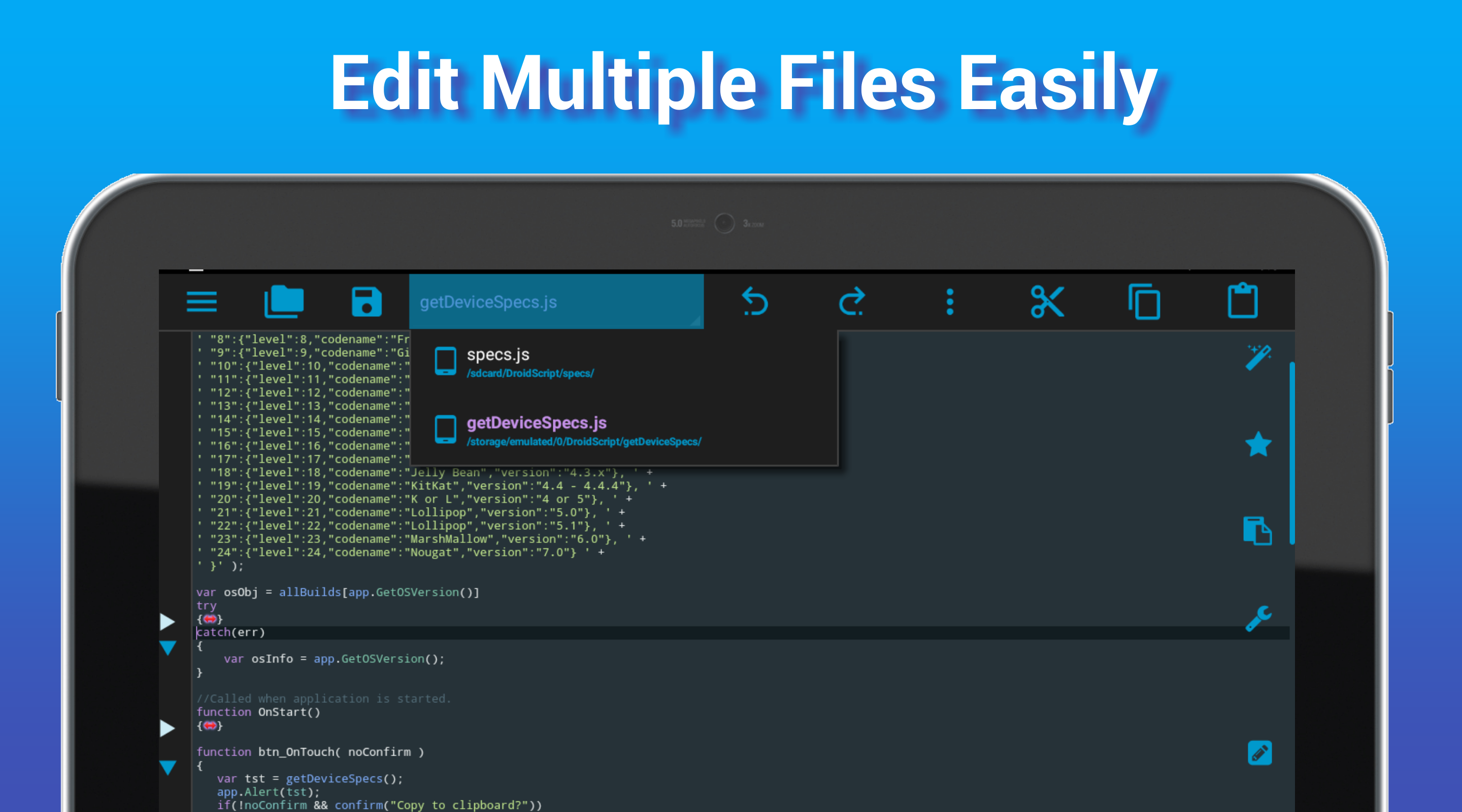This screenshot has height=812, width=1462.
Task: Click the /storage/emulated/0/DroidScript/getDeviceSpecs/ path
Action: 584,442
